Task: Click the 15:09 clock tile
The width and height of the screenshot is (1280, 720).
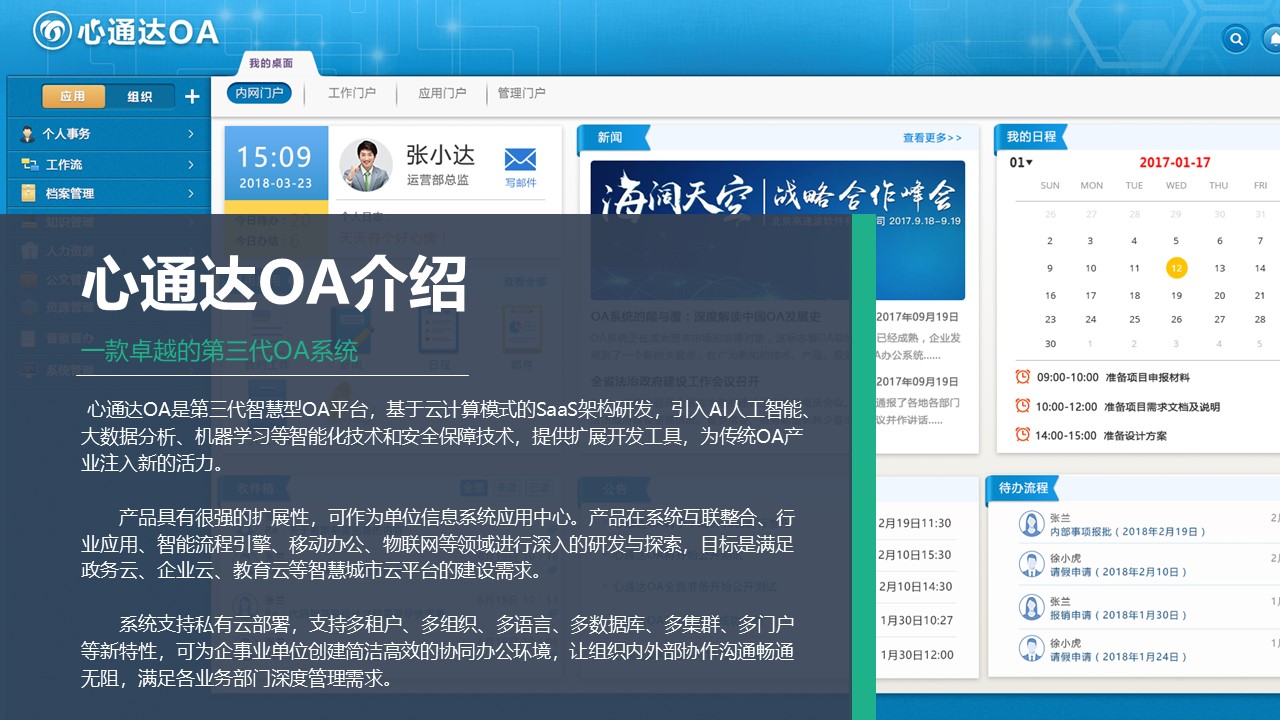Action: click(x=276, y=163)
